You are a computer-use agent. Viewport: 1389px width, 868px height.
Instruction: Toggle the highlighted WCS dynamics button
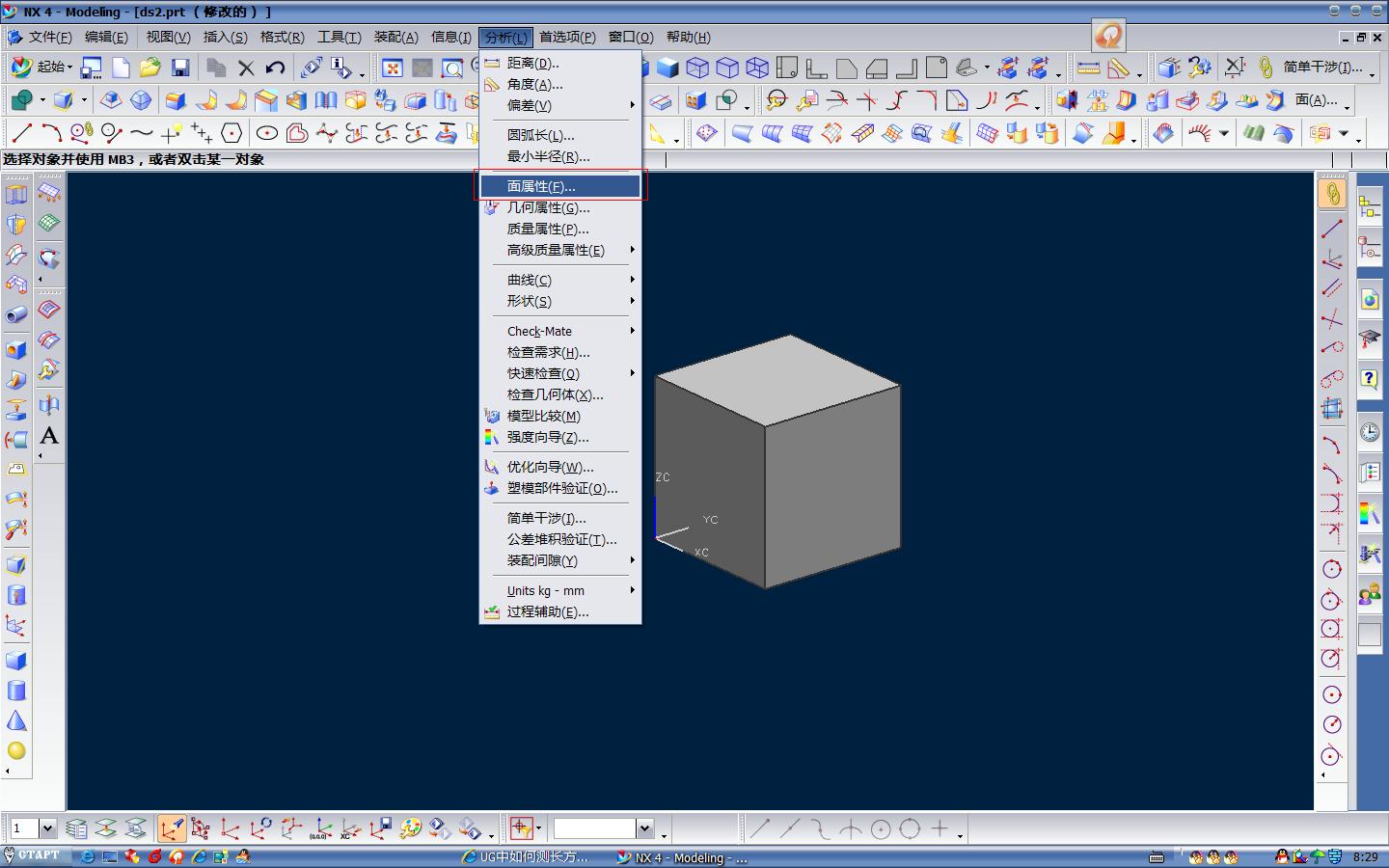point(172,828)
